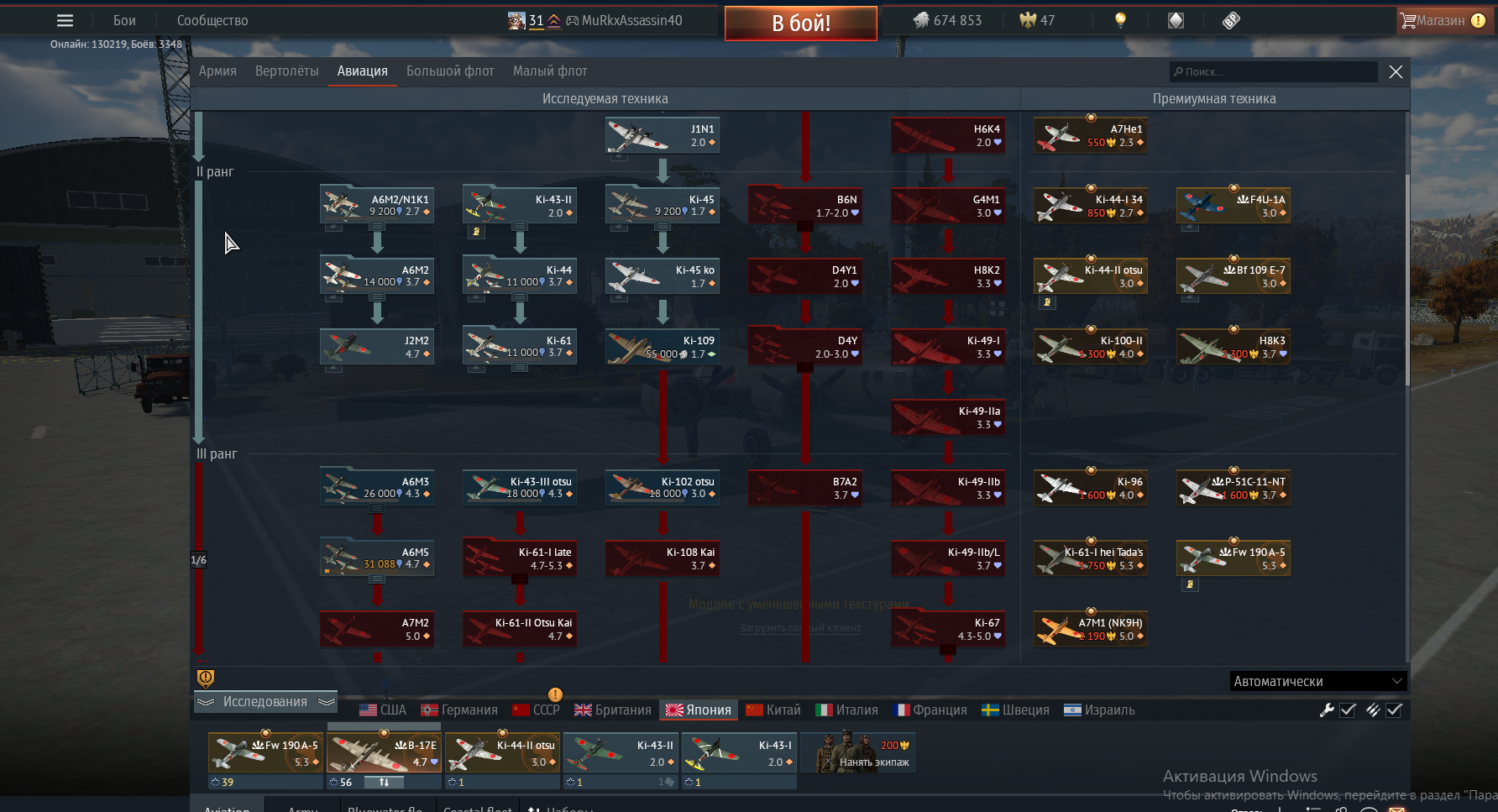The width and height of the screenshot is (1498, 812).
Task: Select the A6M2/N1K1 aircraft card
Action: pos(377,206)
